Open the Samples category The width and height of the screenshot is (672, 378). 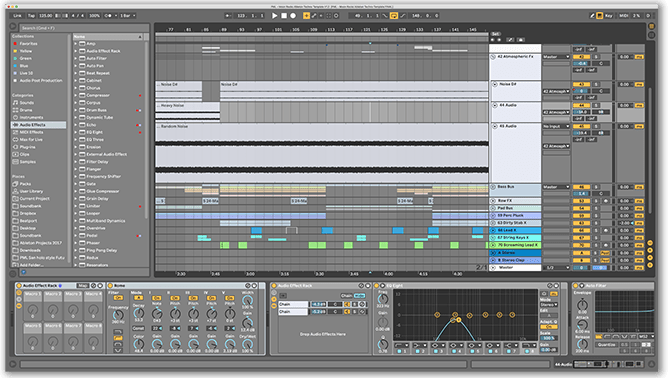27,162
